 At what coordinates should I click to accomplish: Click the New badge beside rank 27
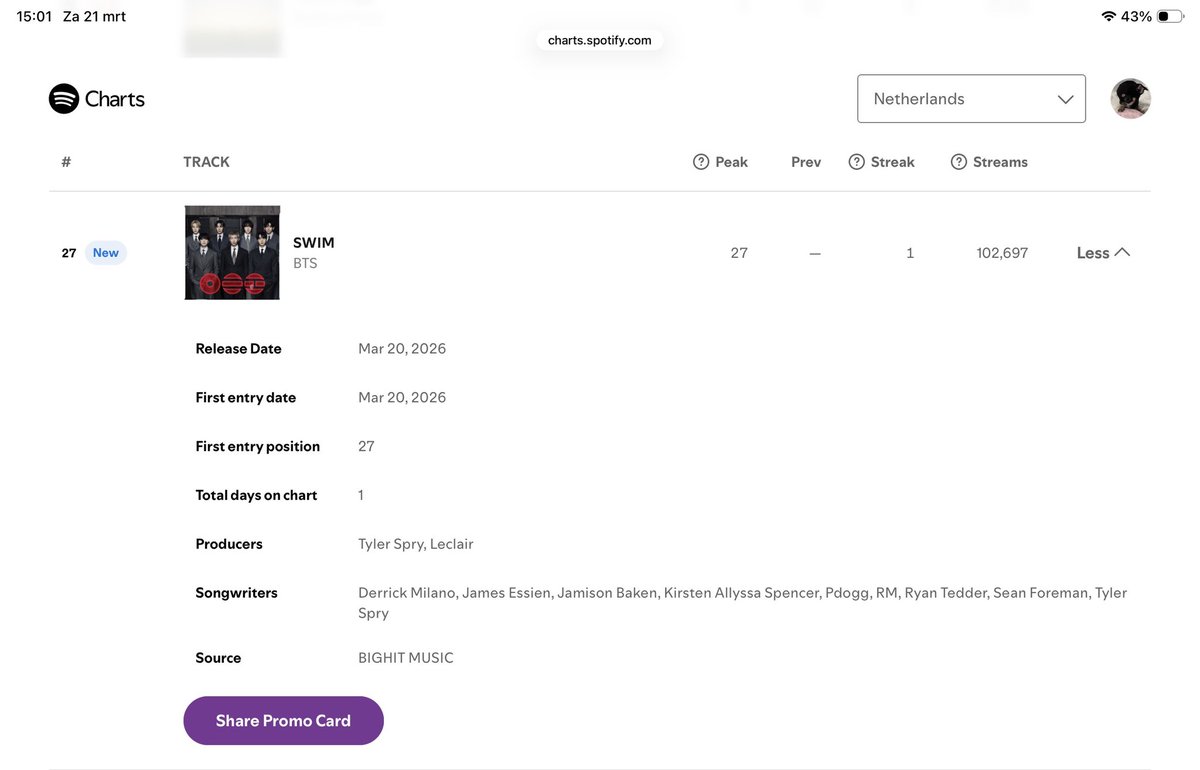click(x=106, y=253)
